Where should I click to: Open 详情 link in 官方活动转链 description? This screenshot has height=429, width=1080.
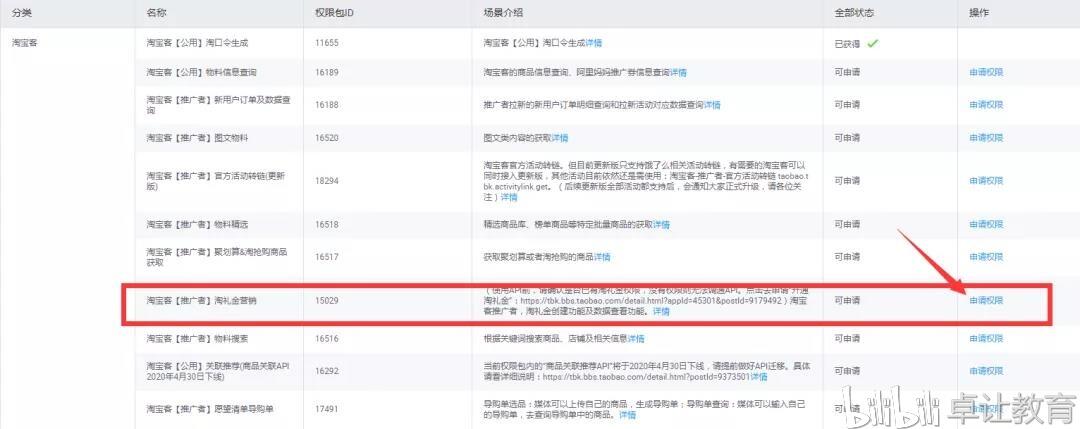pos(509,197)
